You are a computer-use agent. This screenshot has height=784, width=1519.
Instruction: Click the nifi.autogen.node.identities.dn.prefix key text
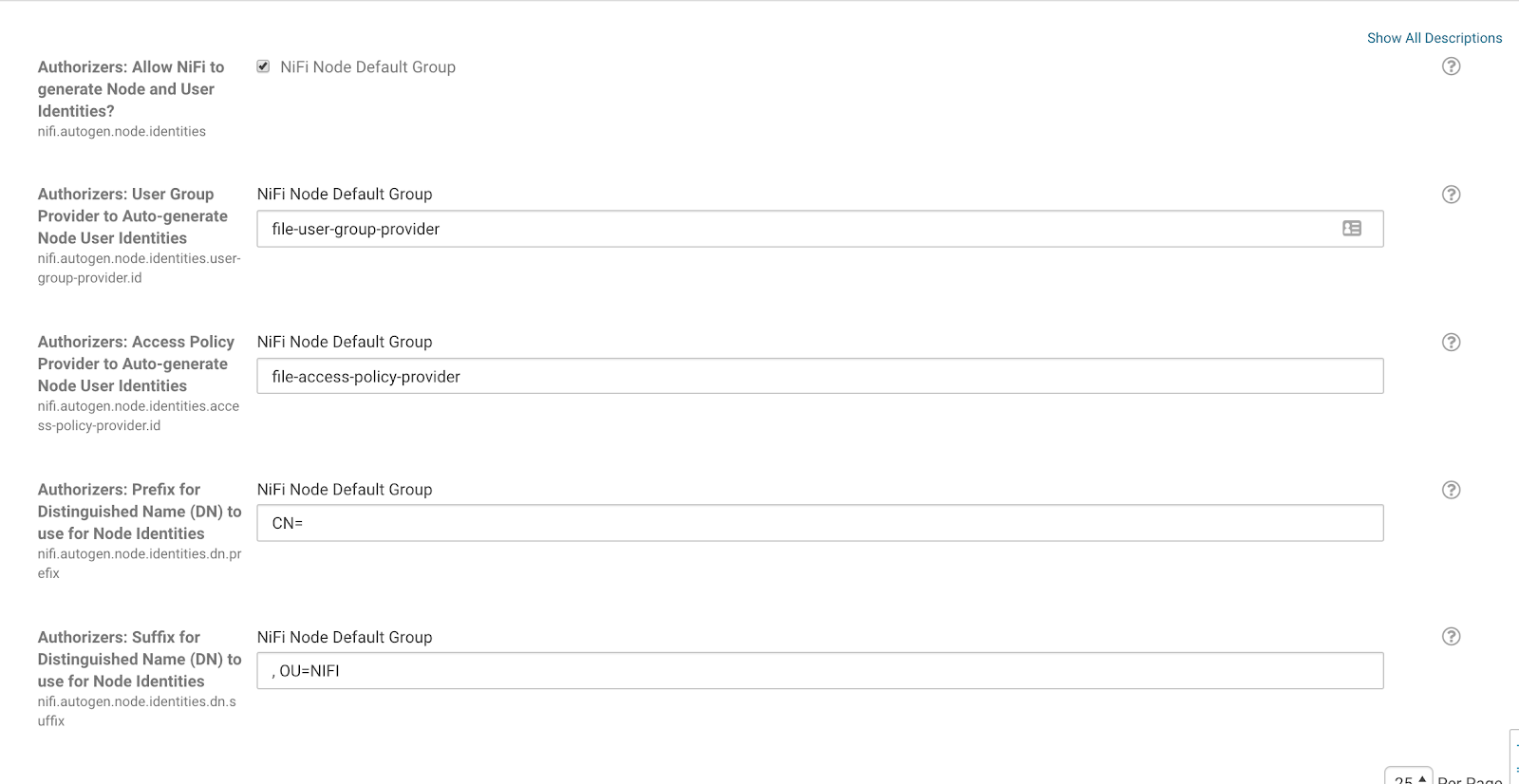(139, 564)
